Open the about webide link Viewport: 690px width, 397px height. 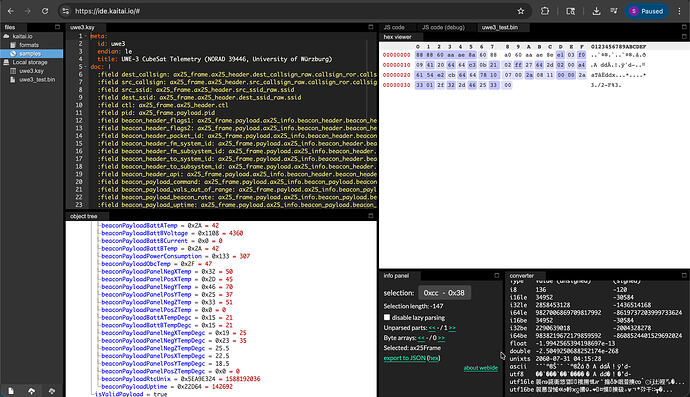click(481, 368)
